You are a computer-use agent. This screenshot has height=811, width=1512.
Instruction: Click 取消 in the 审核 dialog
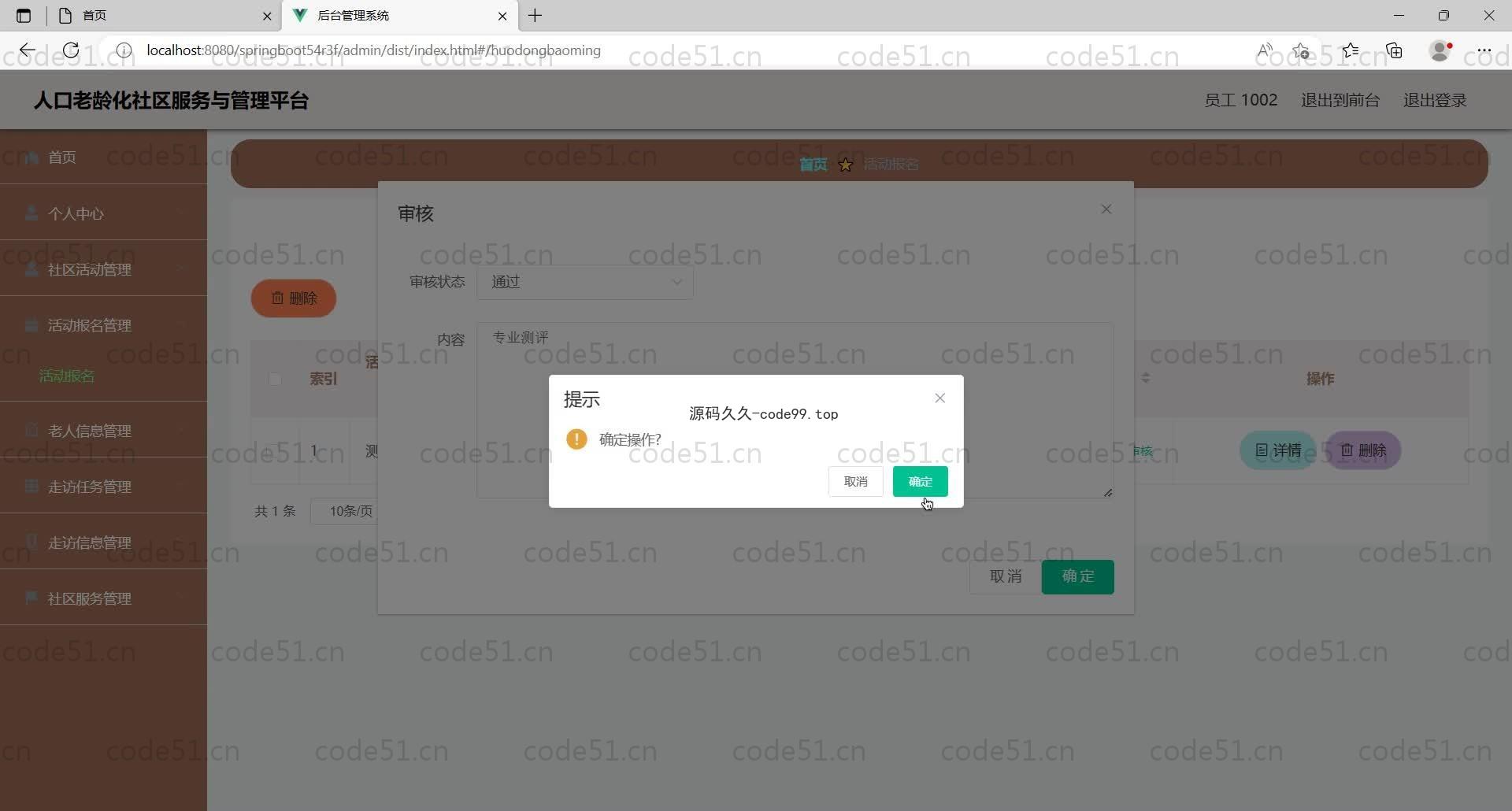pos(1005,576)
